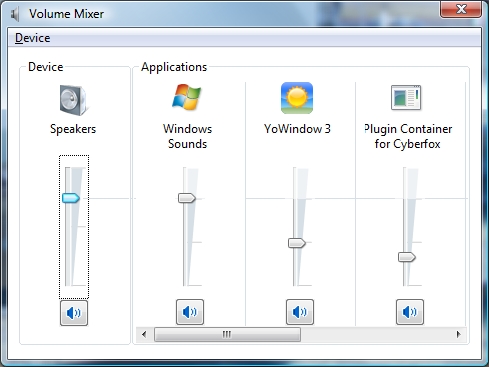Click the Applications scrollbar right arrow
Image resolution: width=489 pixels, height=367 pixels.
459,334
